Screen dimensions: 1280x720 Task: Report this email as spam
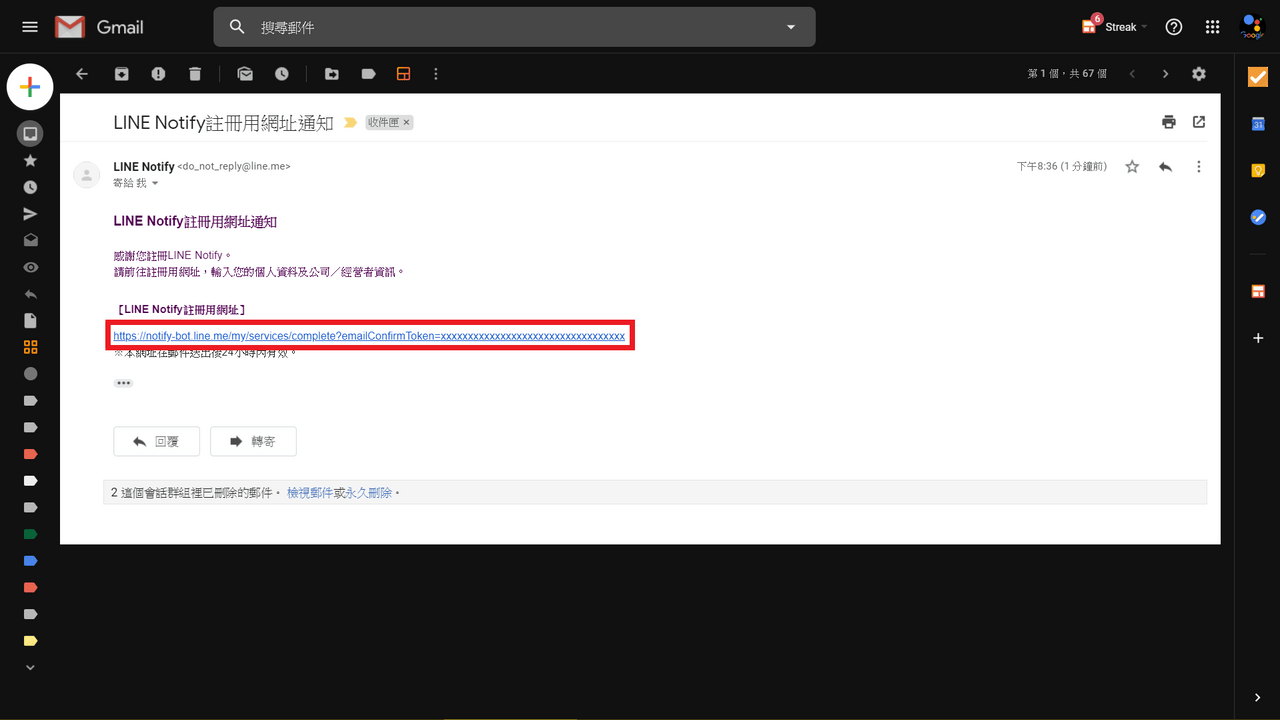coord(158,74)
